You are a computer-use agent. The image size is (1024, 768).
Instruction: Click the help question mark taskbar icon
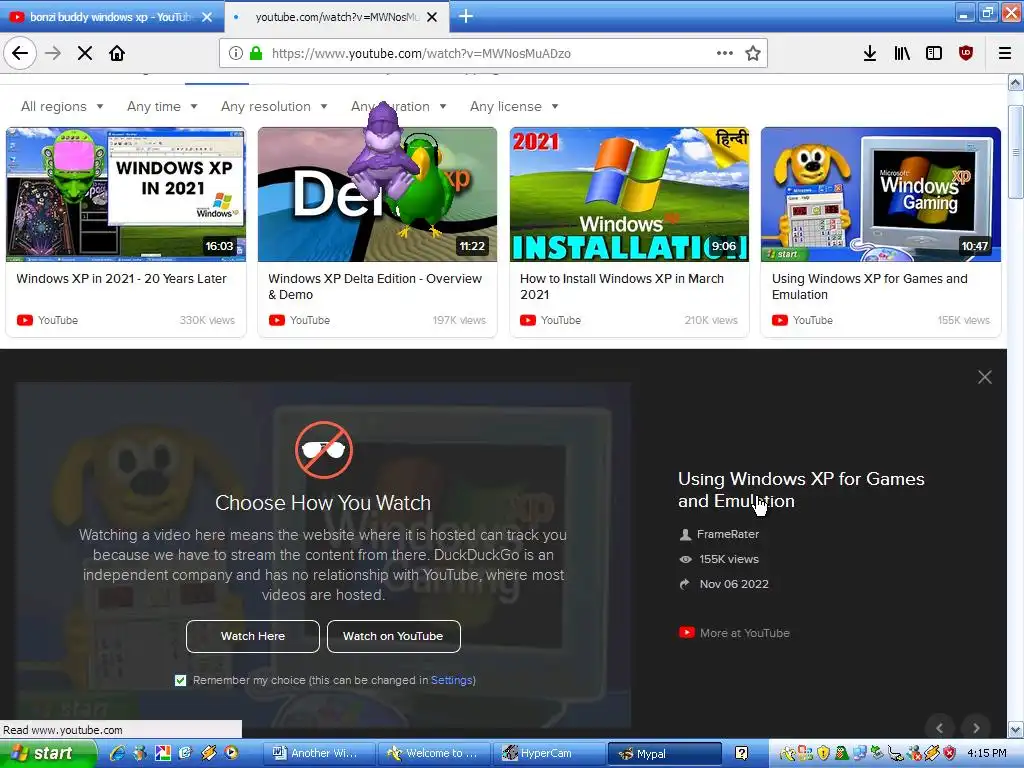[x=741, y=753]
